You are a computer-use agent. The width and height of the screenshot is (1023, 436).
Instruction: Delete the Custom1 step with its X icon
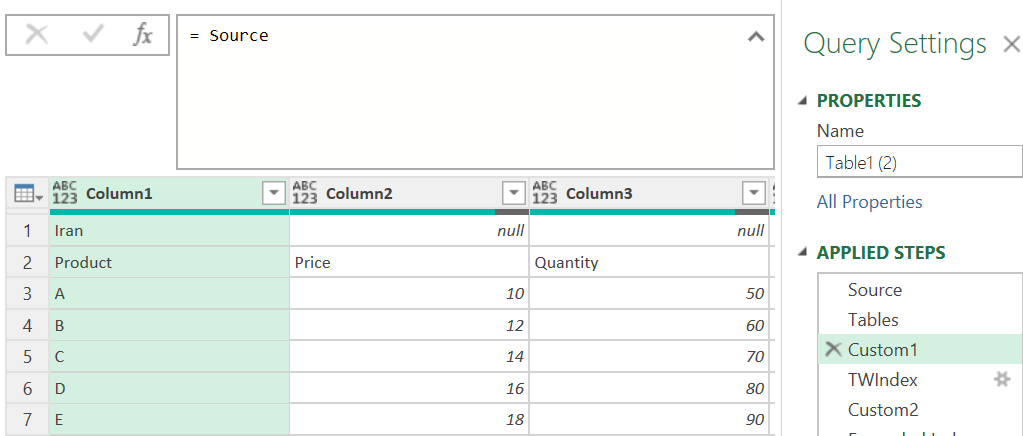[832, 349]
